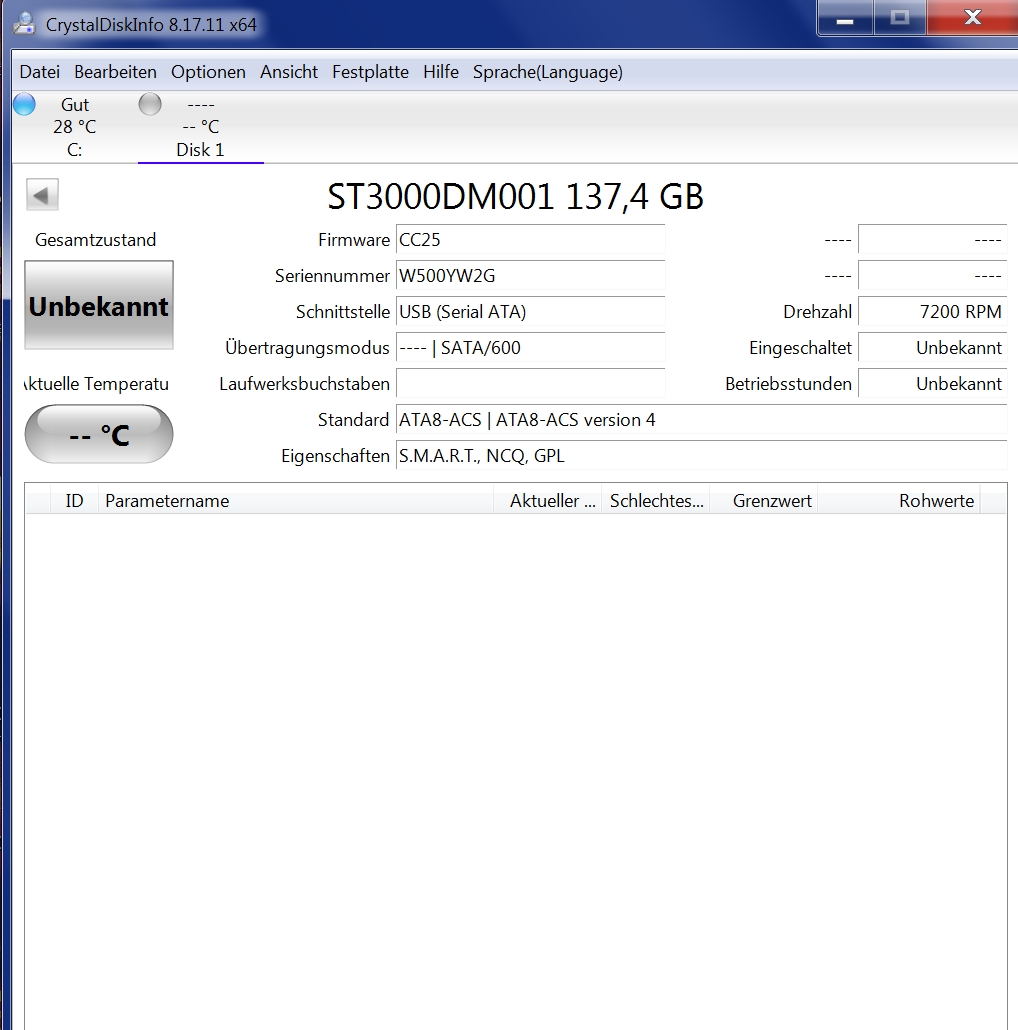The width and height of the screenshot is (1018, 1030).
Task: Click the Eigenschaften field S.M.A.R.T., NCQ, GPL
Action: 701,457
